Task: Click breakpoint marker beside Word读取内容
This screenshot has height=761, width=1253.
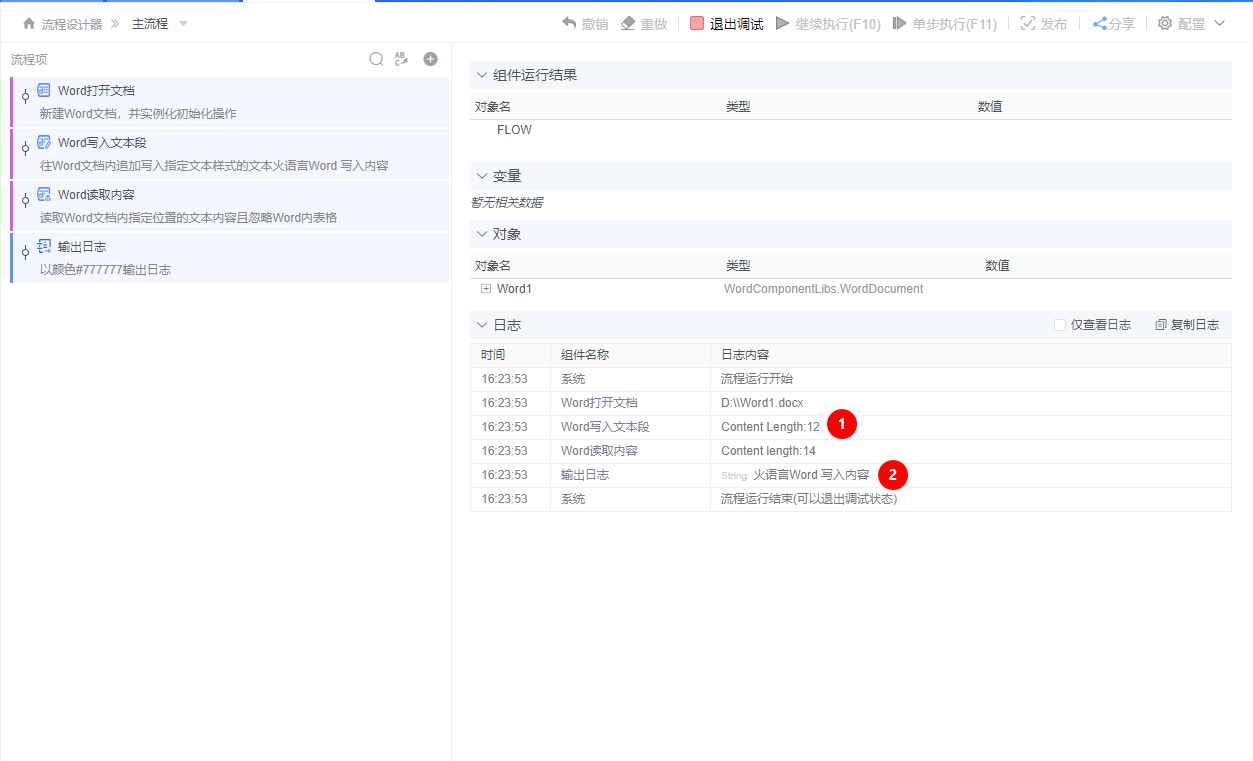Action: click(25, 201)
